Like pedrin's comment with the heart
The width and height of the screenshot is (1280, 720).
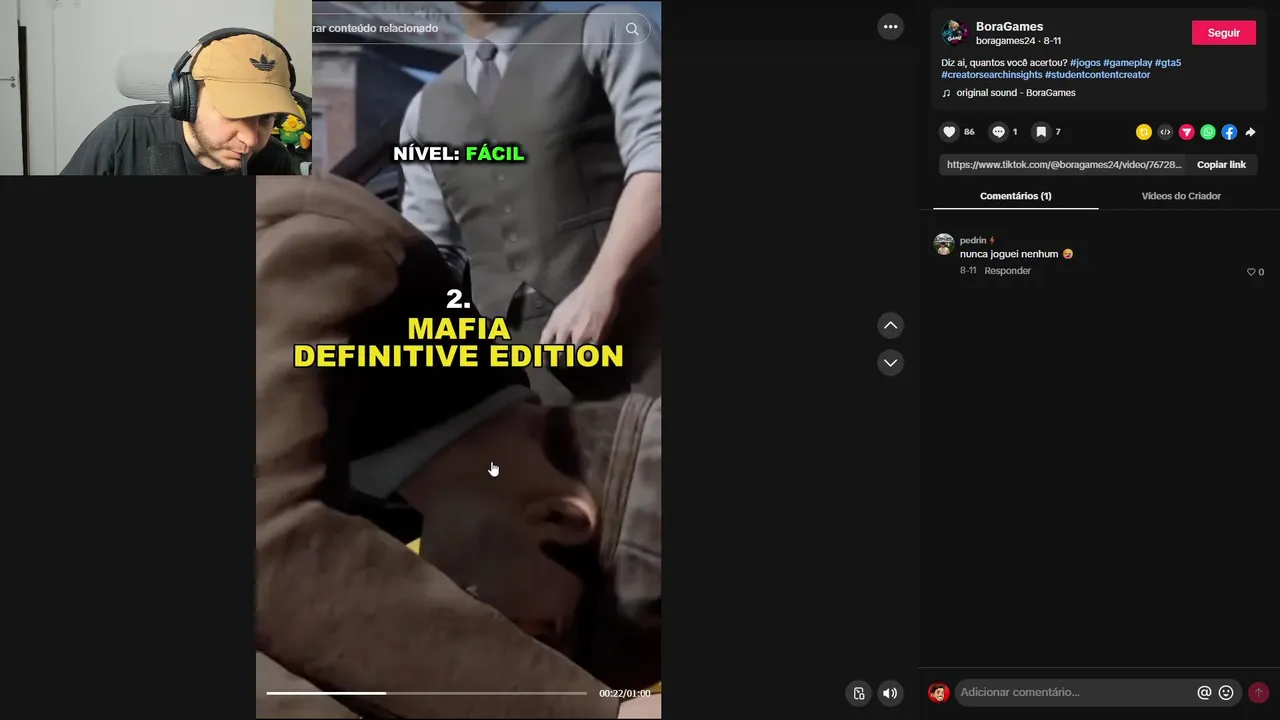click(x=1251, y=272)
